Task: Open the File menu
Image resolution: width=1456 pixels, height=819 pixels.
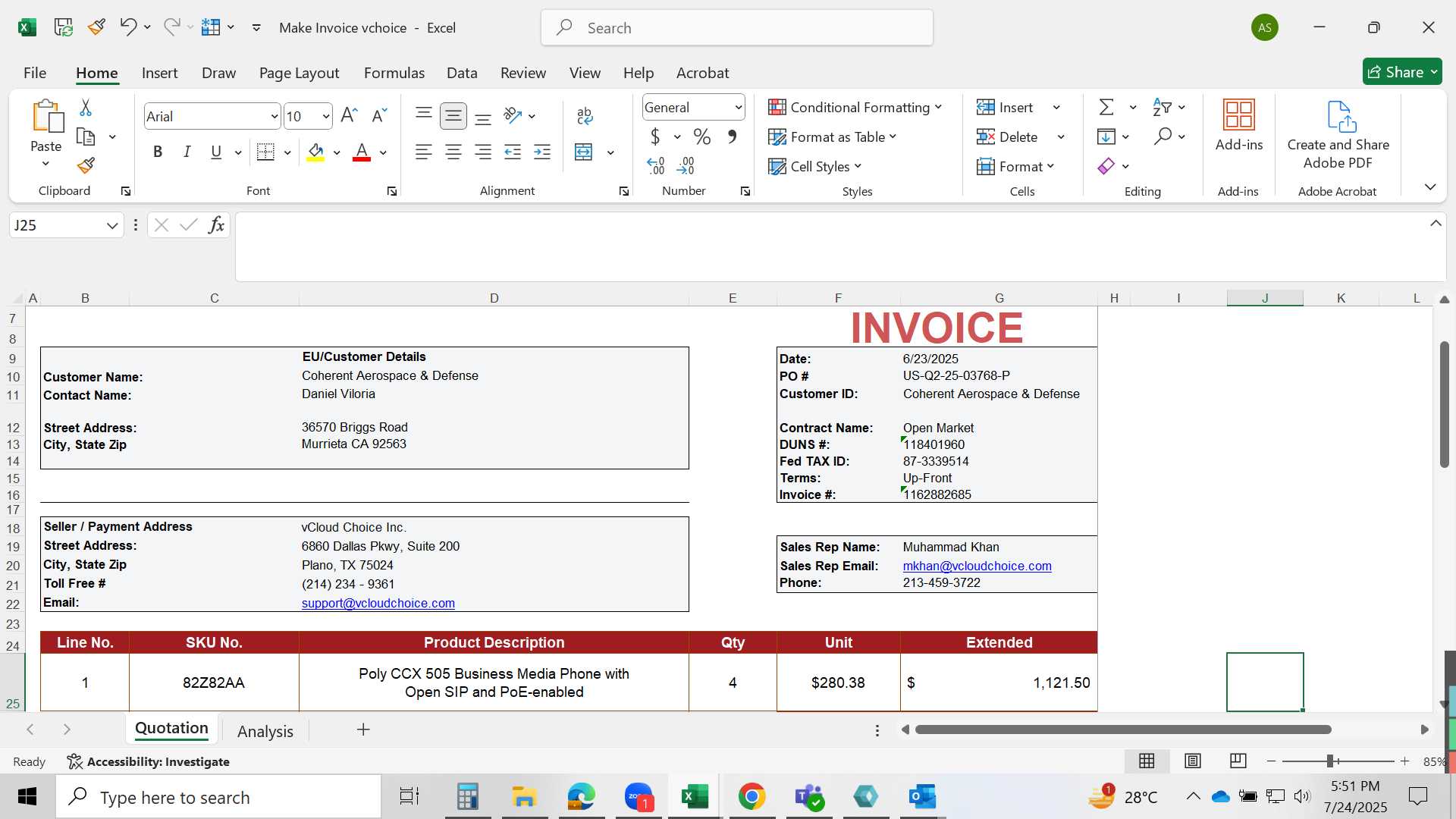Action: click(x=35, y=73)
